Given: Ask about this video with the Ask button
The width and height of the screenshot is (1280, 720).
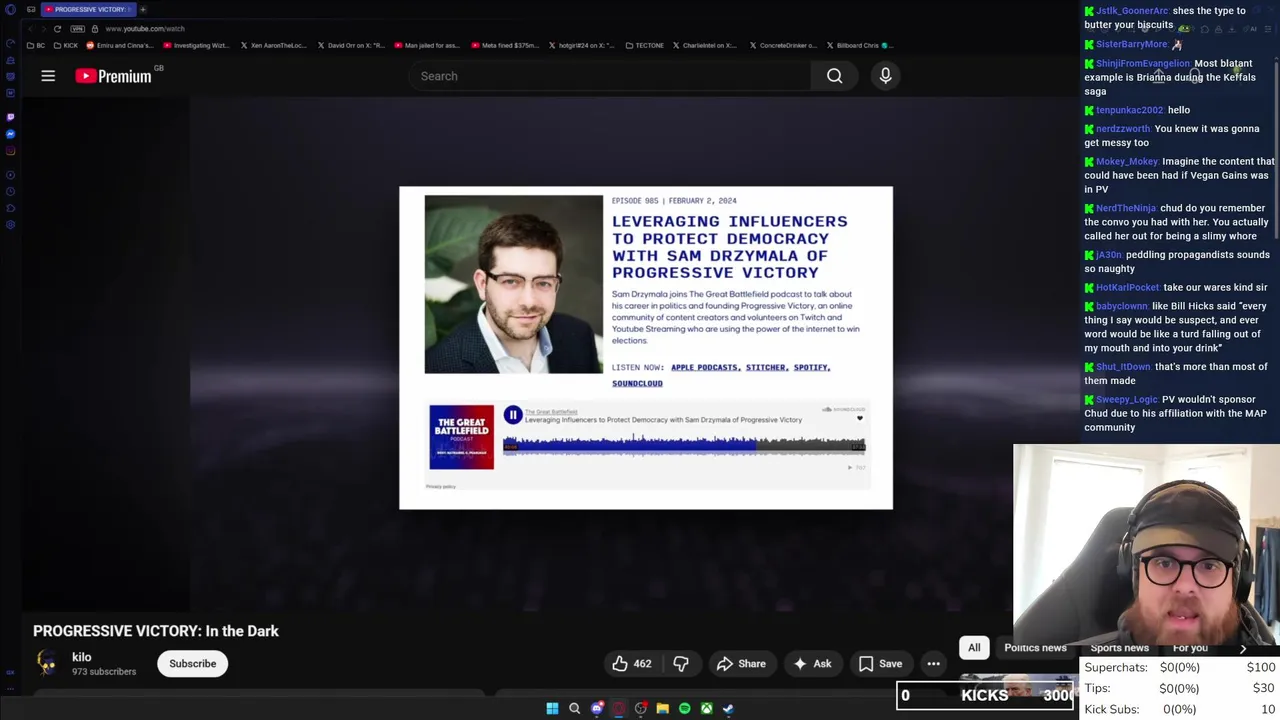Looking at the screenshot, I should [x=812, y=664].
